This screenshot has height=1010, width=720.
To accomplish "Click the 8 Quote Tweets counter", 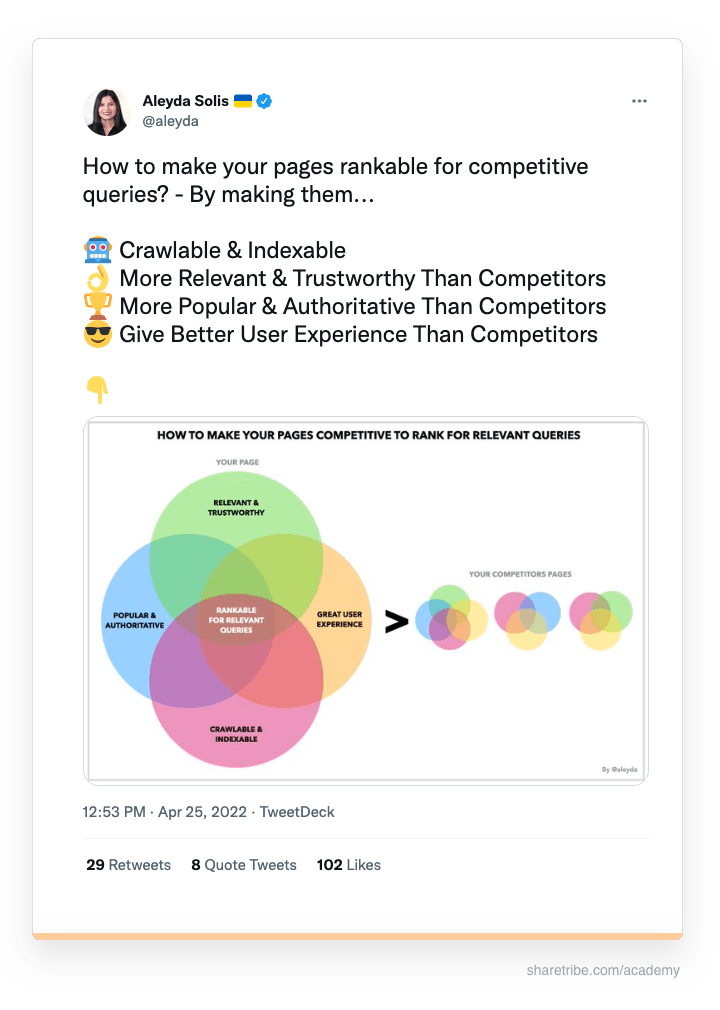I will pos(243,864).
